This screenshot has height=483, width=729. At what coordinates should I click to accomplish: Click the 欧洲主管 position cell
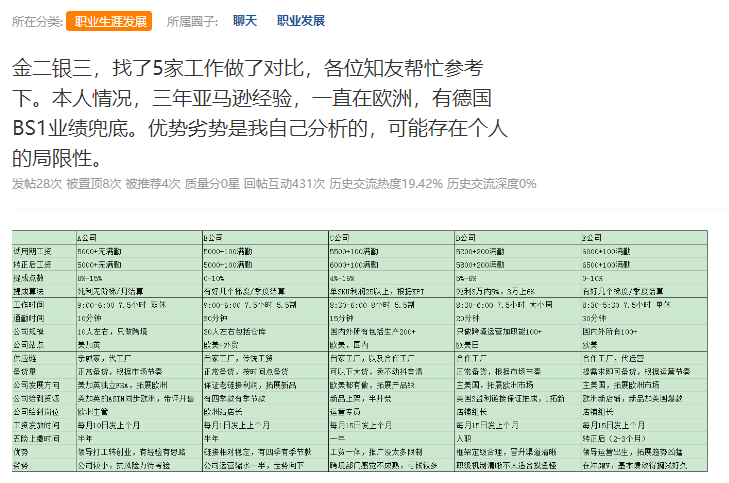(93, 412)
